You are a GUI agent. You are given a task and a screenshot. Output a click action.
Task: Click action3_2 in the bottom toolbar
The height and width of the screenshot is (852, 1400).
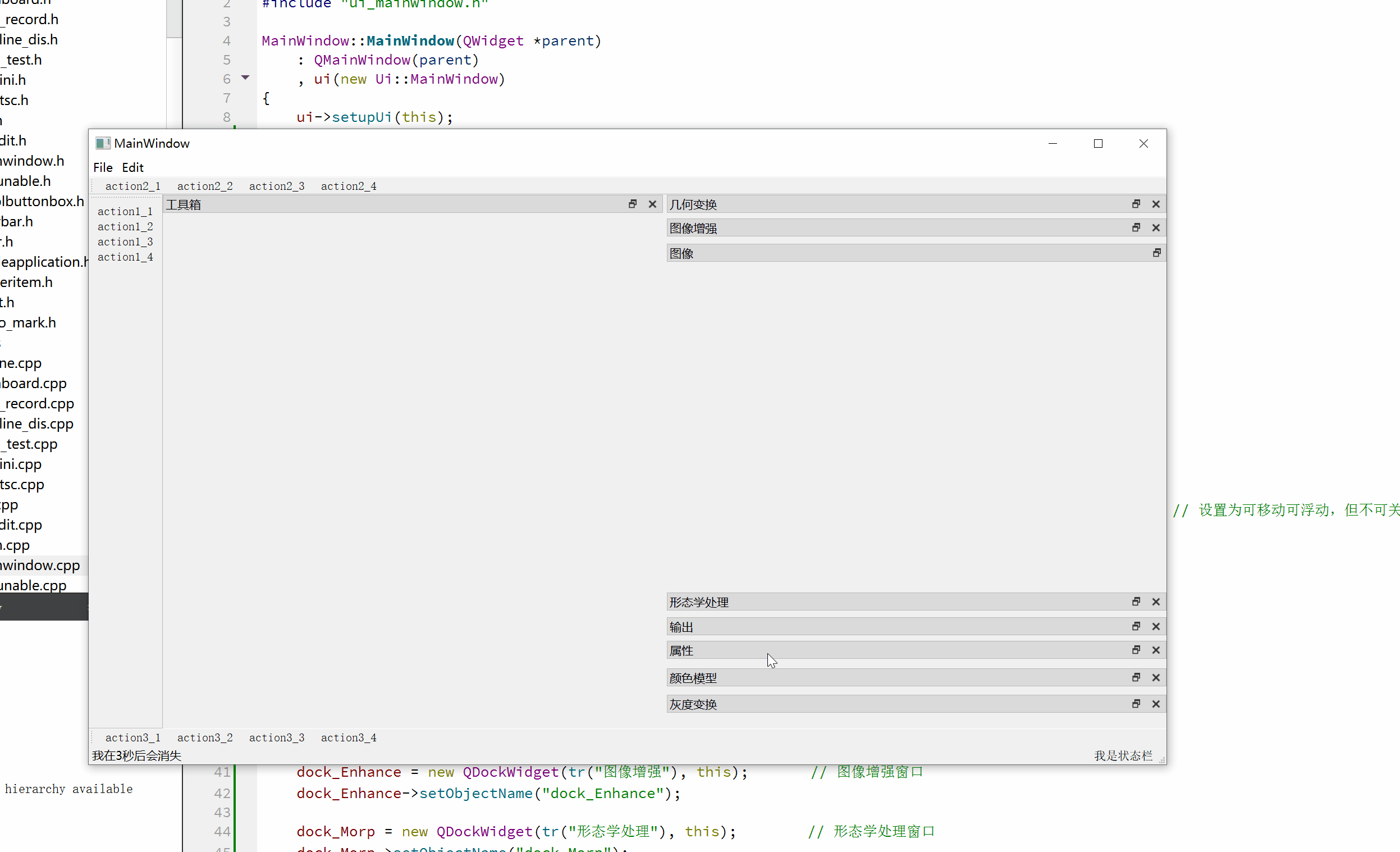204,738
